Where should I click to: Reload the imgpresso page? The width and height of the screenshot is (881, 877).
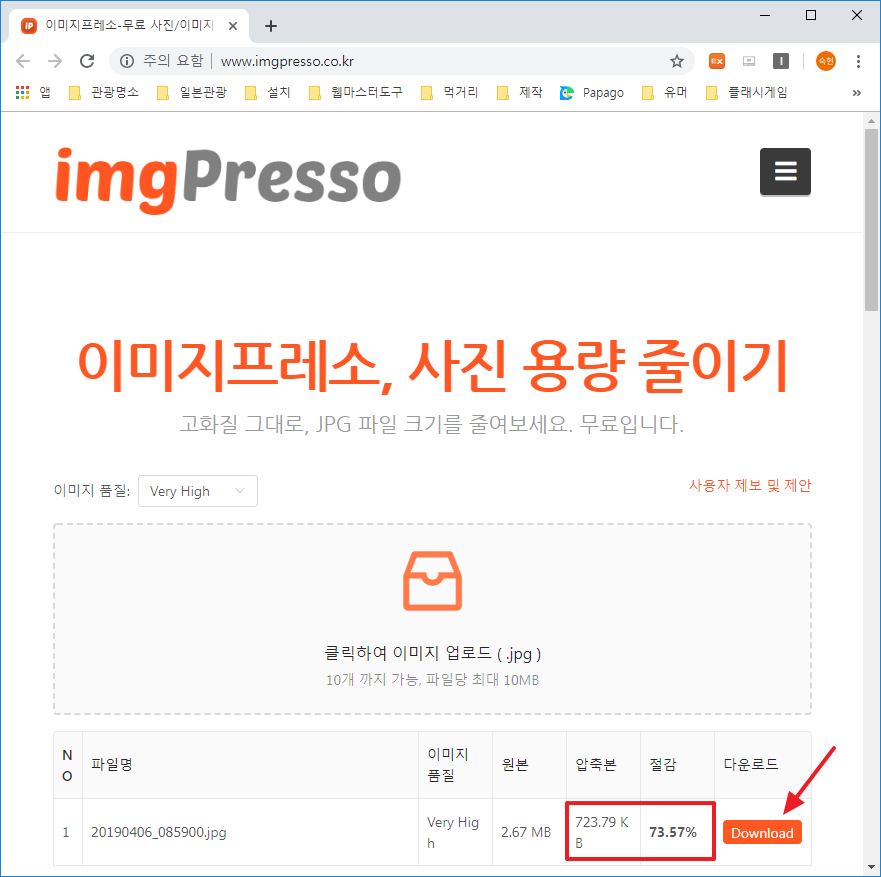87,61
